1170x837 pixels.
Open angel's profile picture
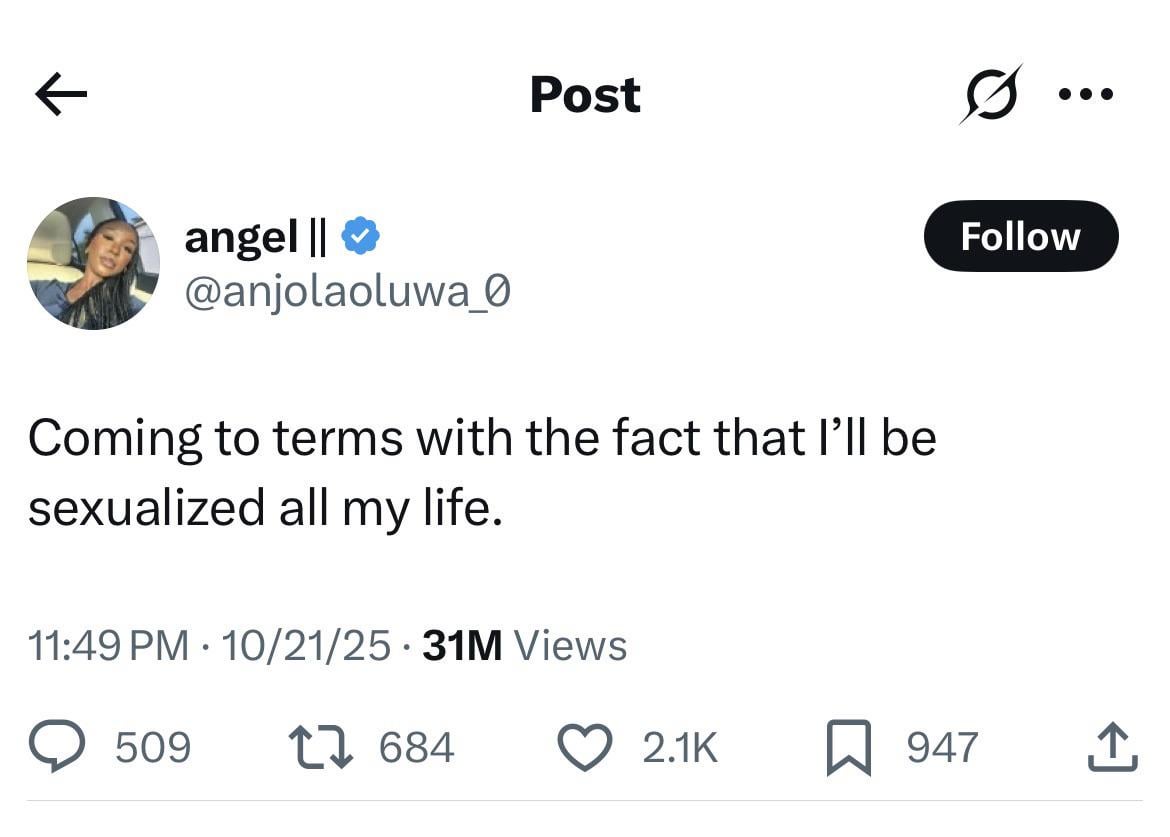click(x=93, y=263)
